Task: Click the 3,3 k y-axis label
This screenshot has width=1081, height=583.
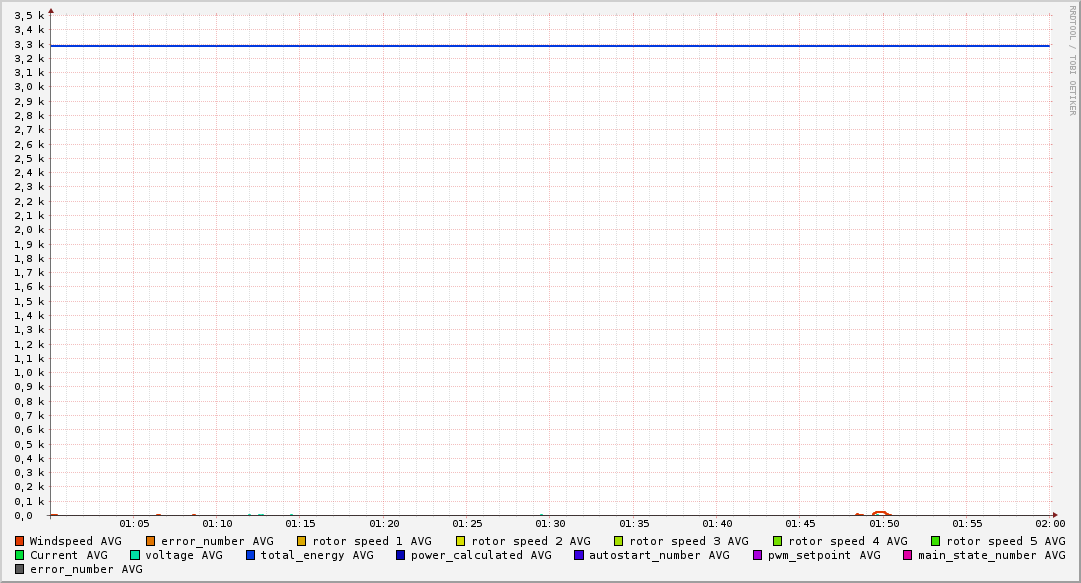Action: point(30,44)
